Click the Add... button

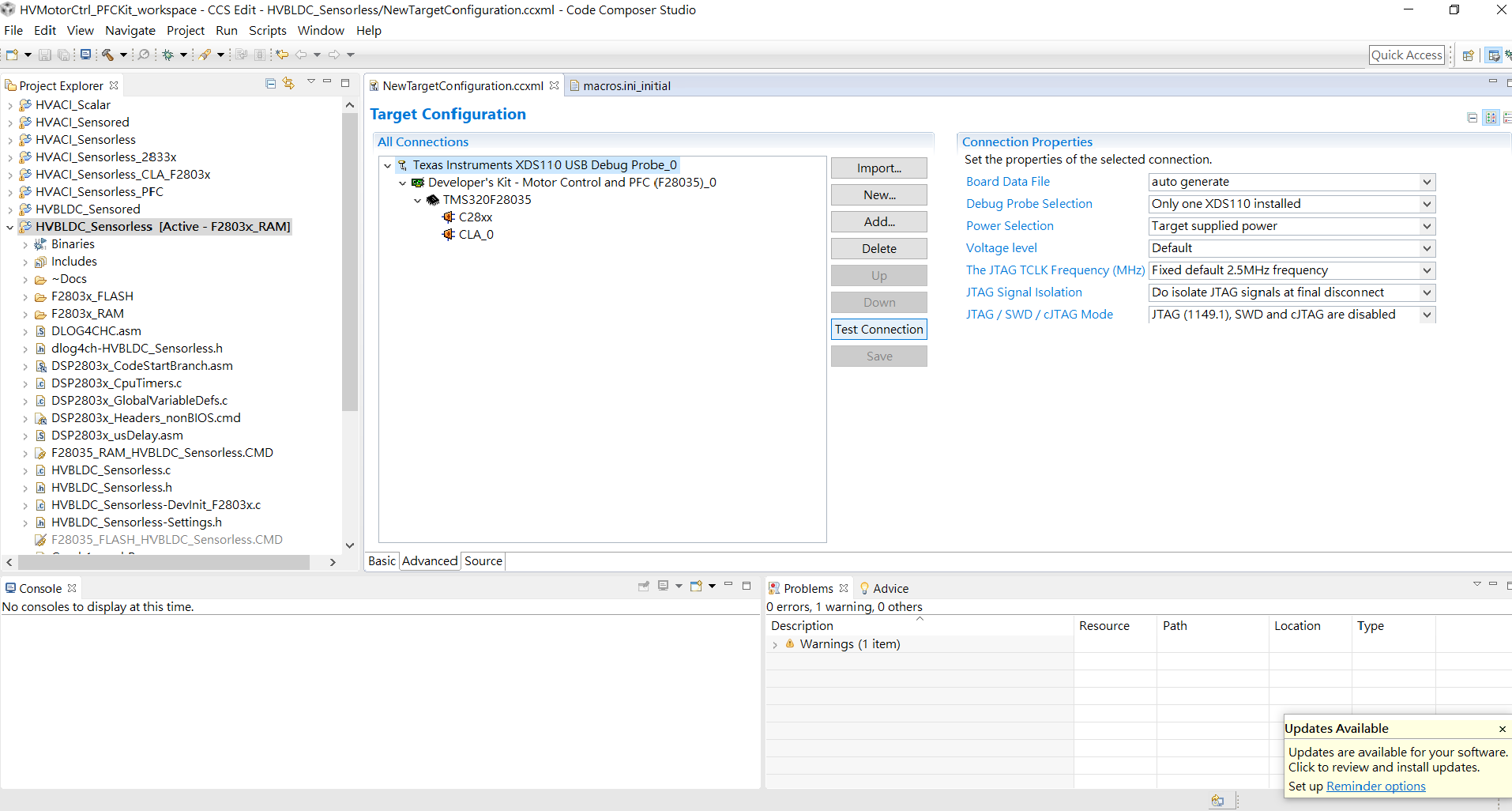(879, 222)
